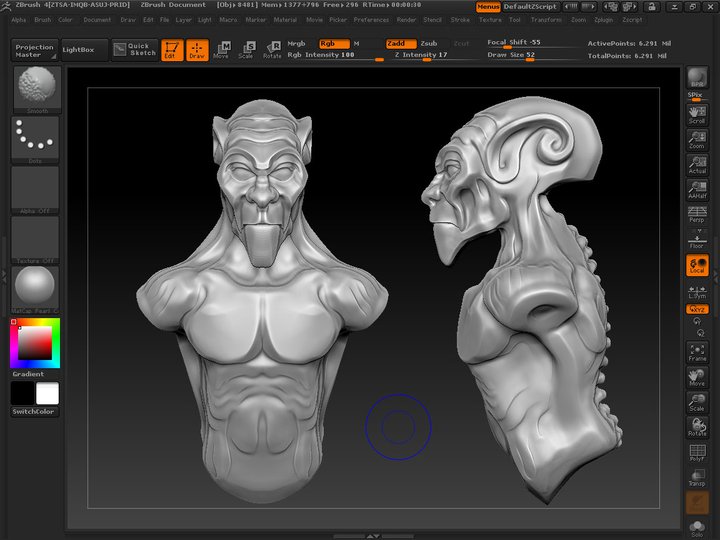Click the SwitchColor button
The image size is (720, 540).
coord(34,411)
